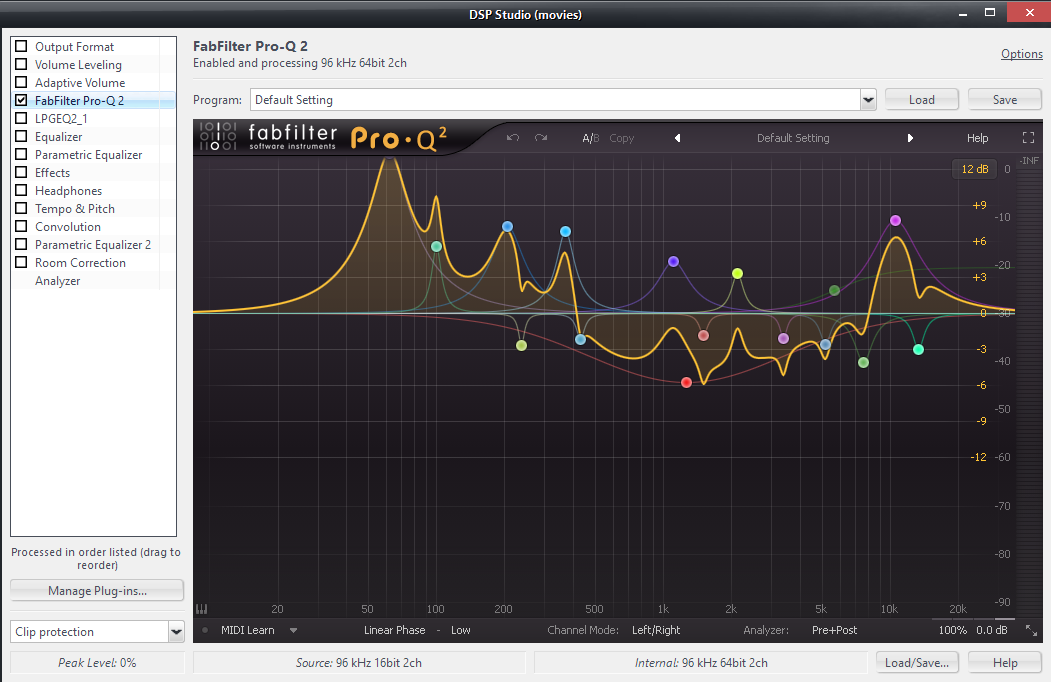
Task: Enable the Volume Leveling checkbox
Action: [x=21, y=64]
